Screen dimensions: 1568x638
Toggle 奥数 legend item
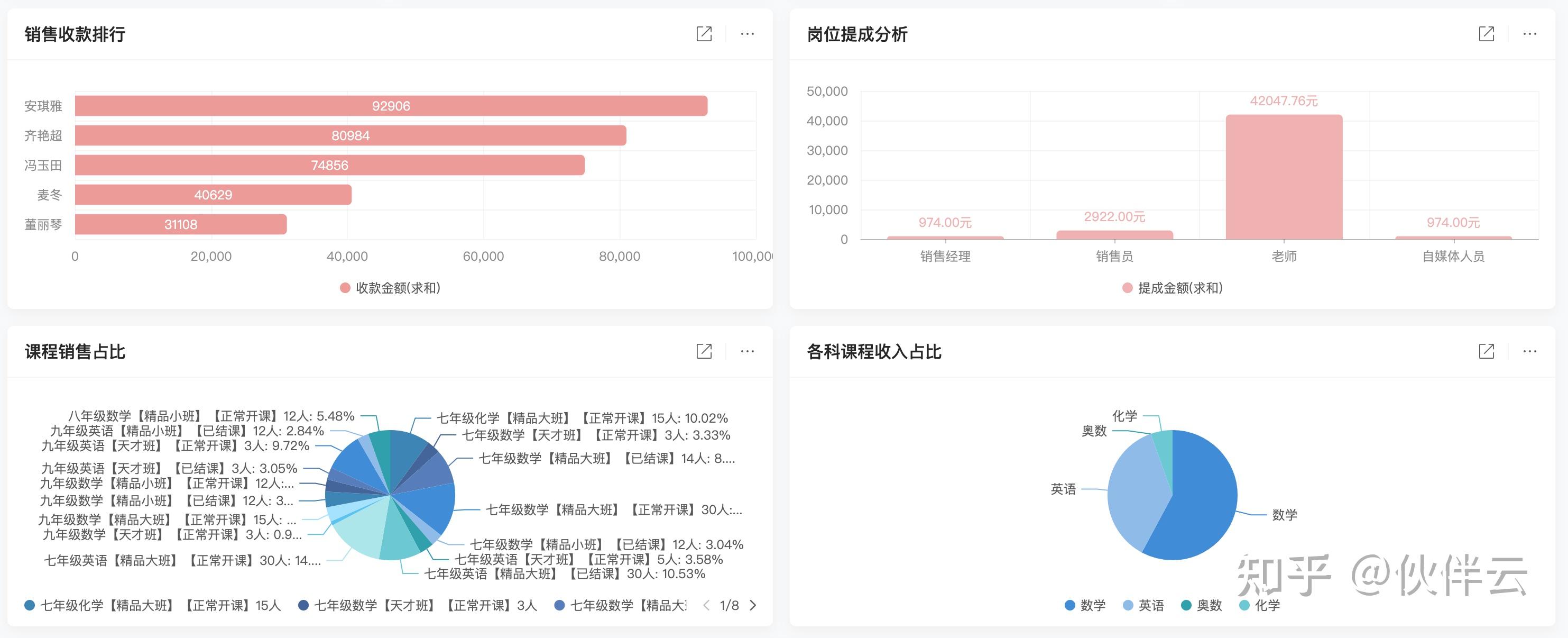pos(1202,605)
